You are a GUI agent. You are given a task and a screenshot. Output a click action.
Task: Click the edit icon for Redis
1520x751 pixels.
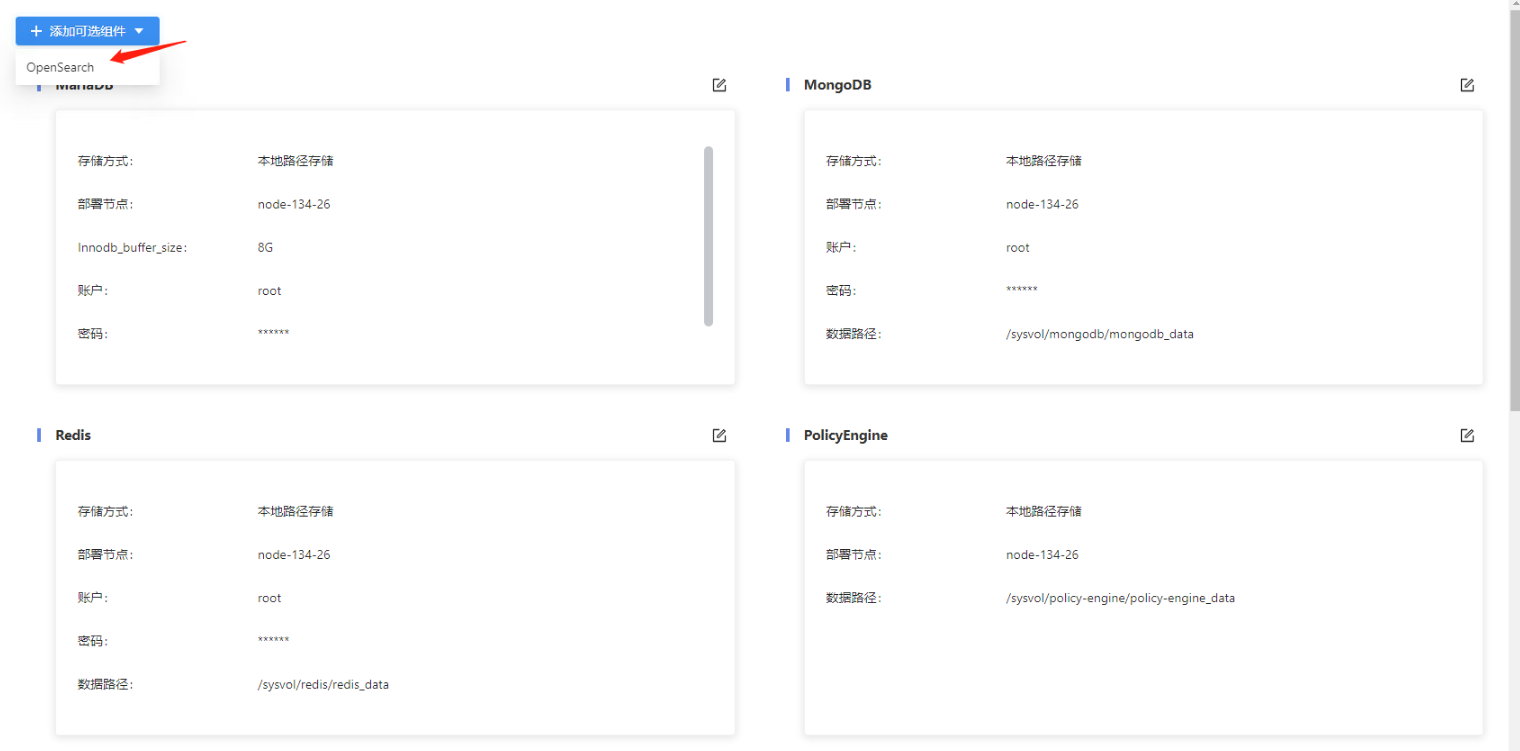click(x=719, y=435)
